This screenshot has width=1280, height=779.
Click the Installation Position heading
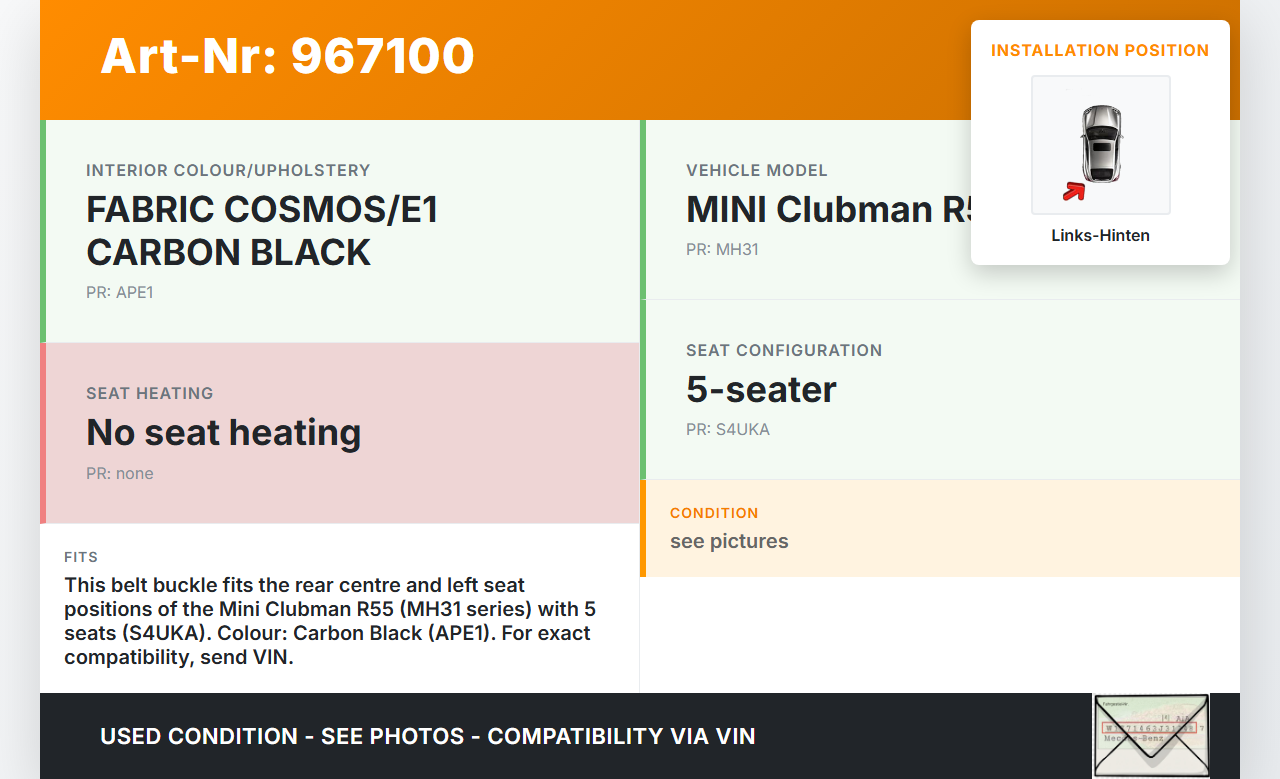click(x=1100, y=51)
